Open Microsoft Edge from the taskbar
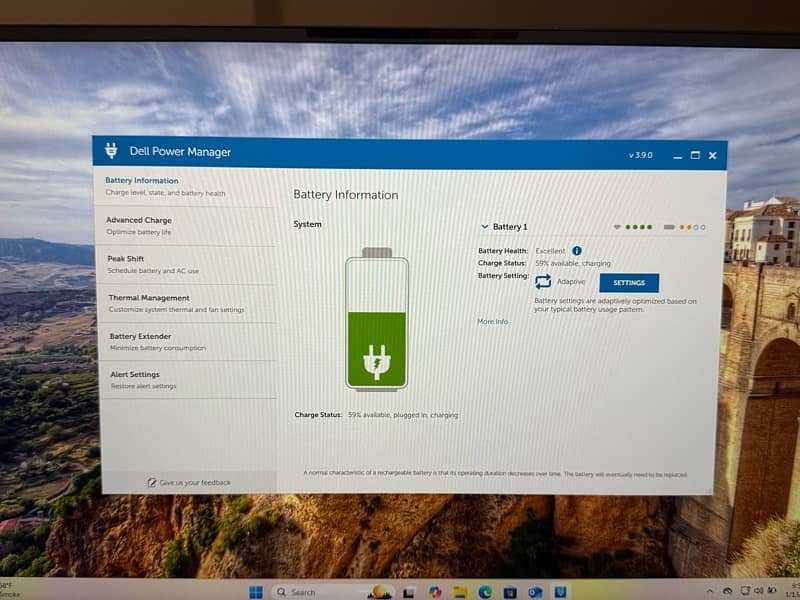Screen dimensions: 800x600 [485, 592]
